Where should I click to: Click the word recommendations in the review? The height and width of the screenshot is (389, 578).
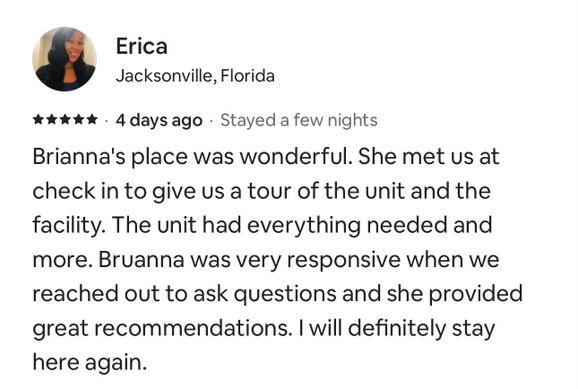point(192,328)
